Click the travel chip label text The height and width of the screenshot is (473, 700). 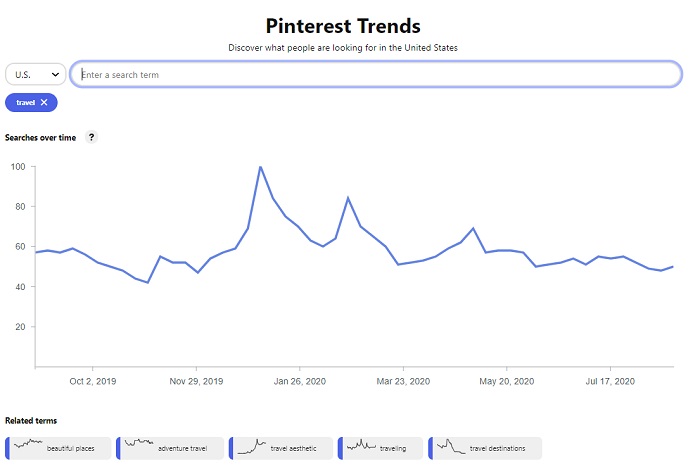[x=25, y=103]
